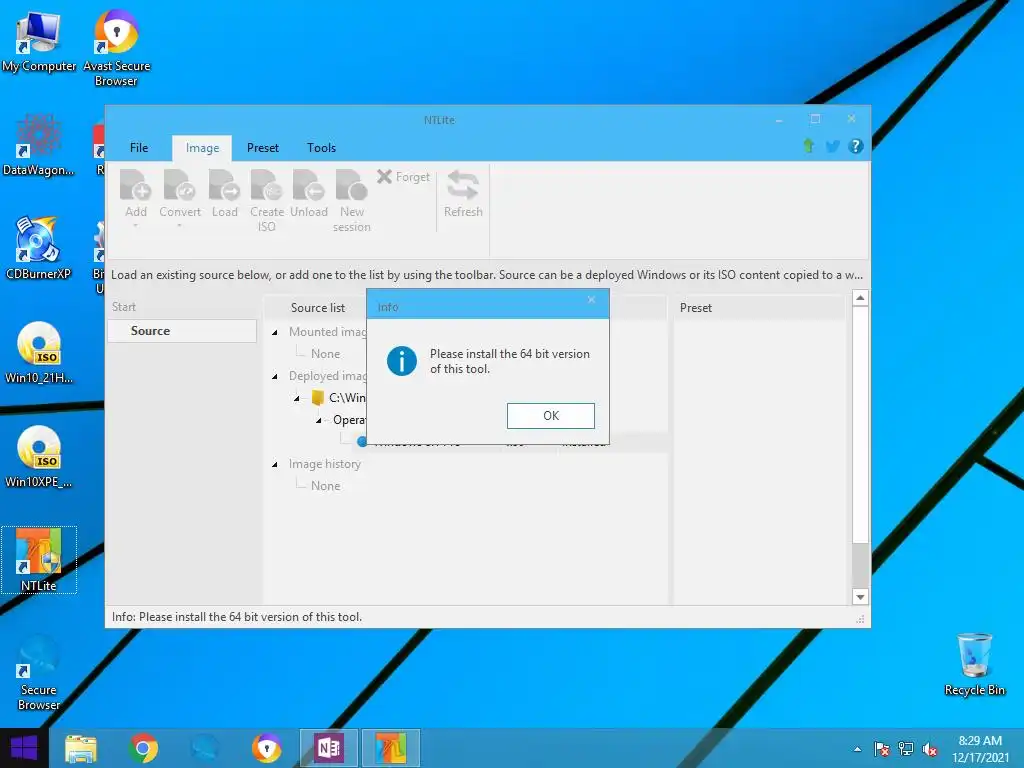
Task: Select Source in the left panel
Action: [182, 330]
